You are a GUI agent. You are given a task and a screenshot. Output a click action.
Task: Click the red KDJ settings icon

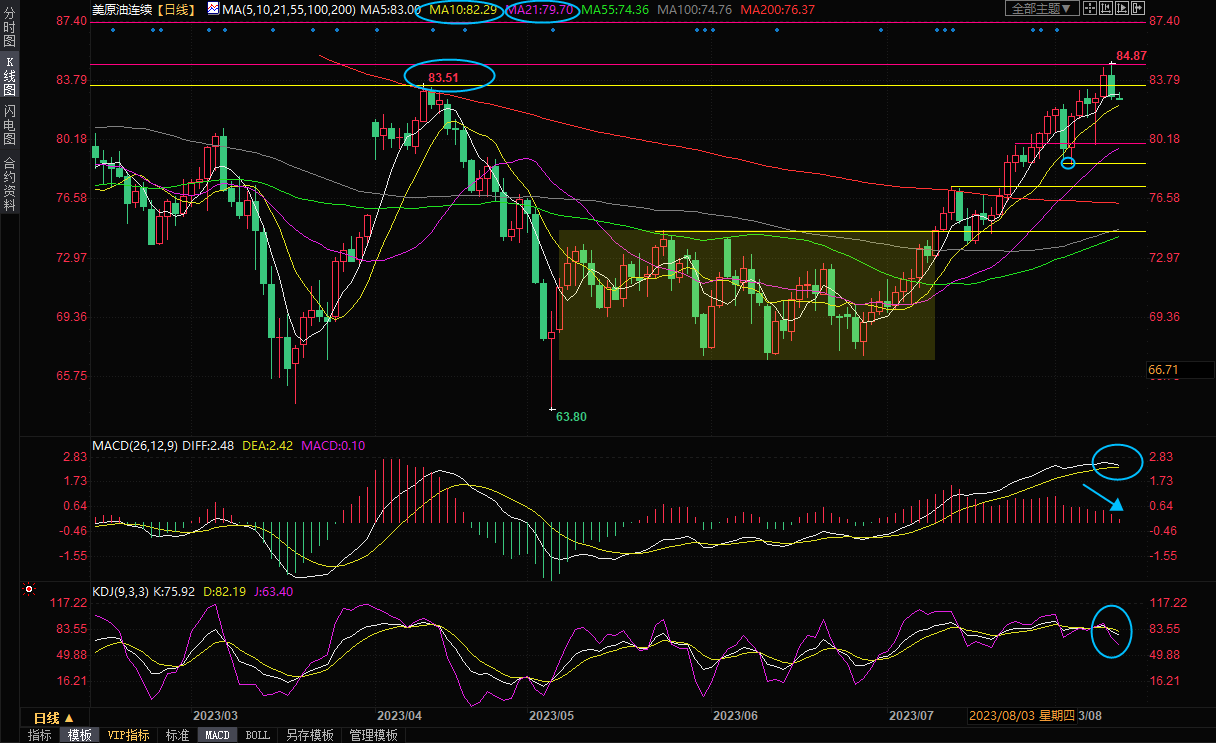(x=29, y=591)
